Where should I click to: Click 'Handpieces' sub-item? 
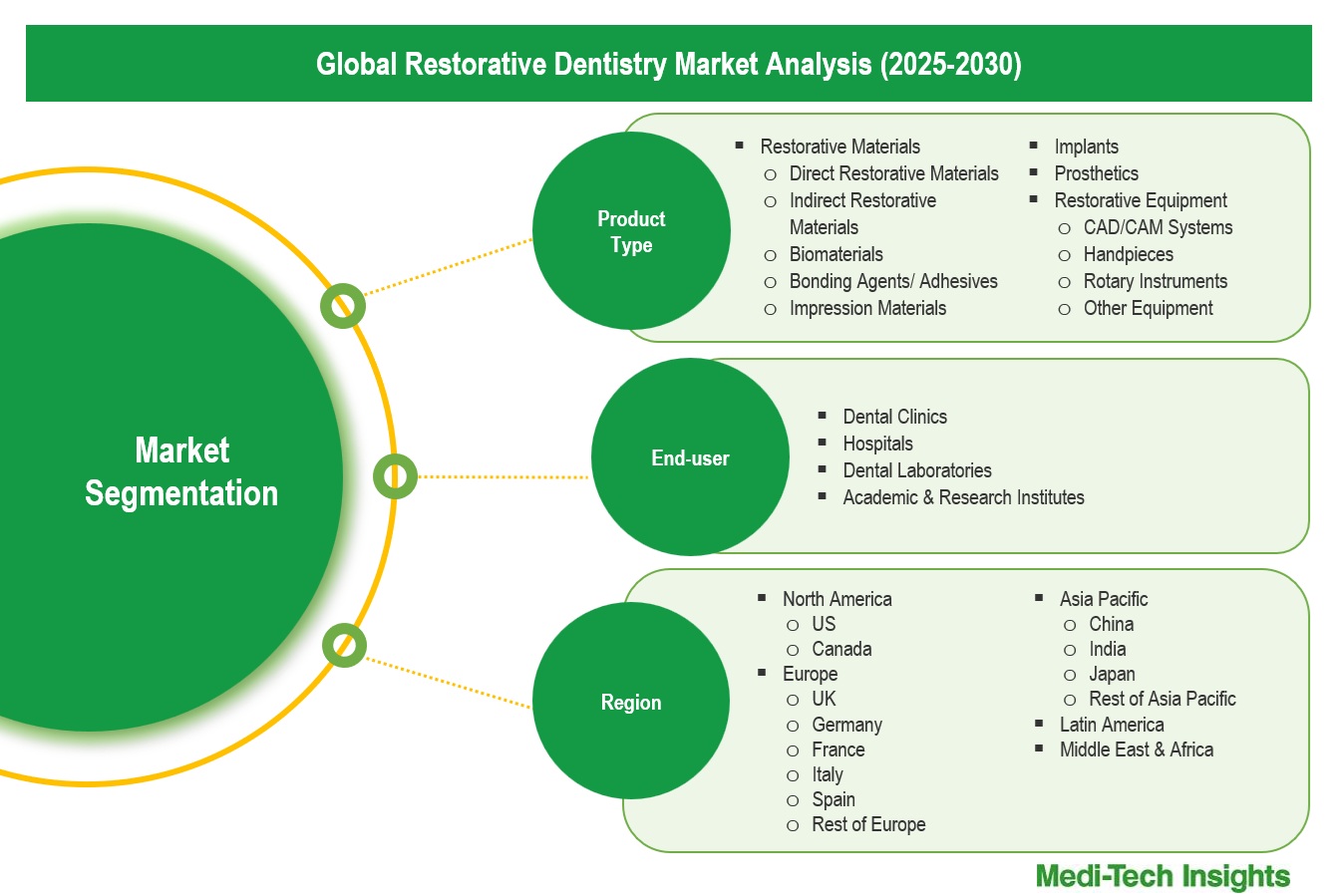pyautogui.click(x=1128, y=254)
